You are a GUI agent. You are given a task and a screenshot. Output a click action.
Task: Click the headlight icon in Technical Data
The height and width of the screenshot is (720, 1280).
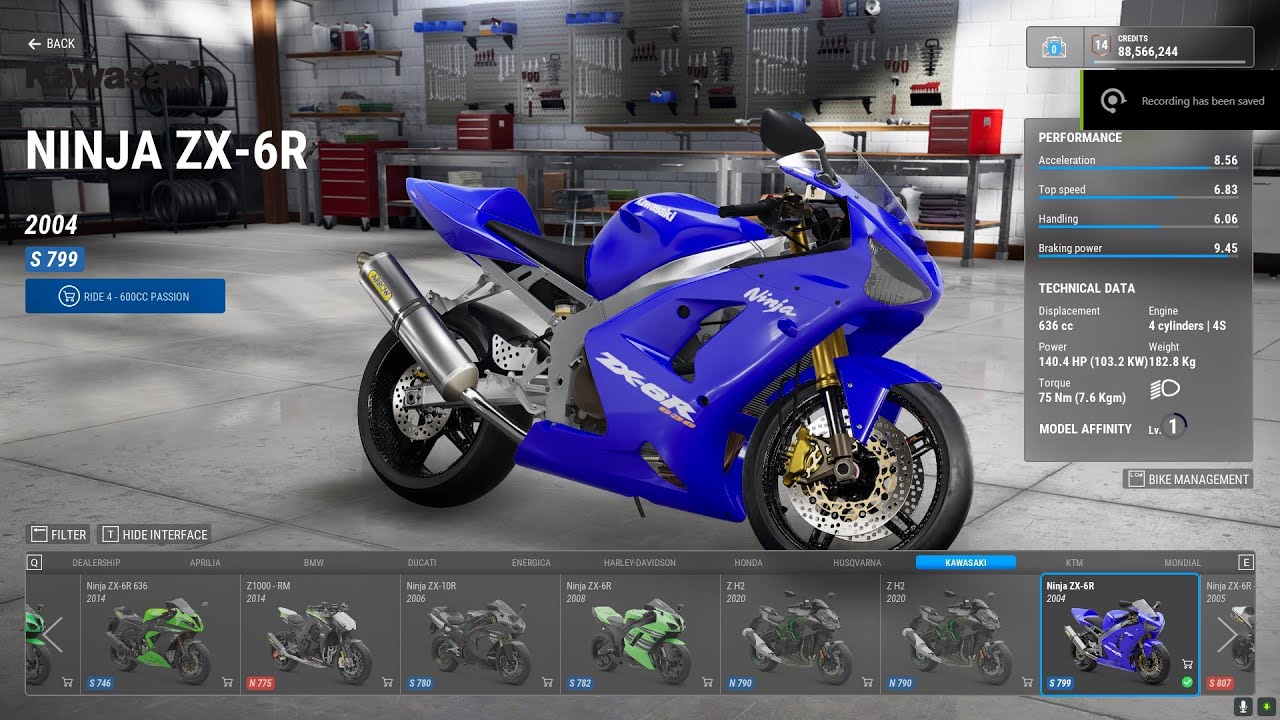tap(1165, 388)
